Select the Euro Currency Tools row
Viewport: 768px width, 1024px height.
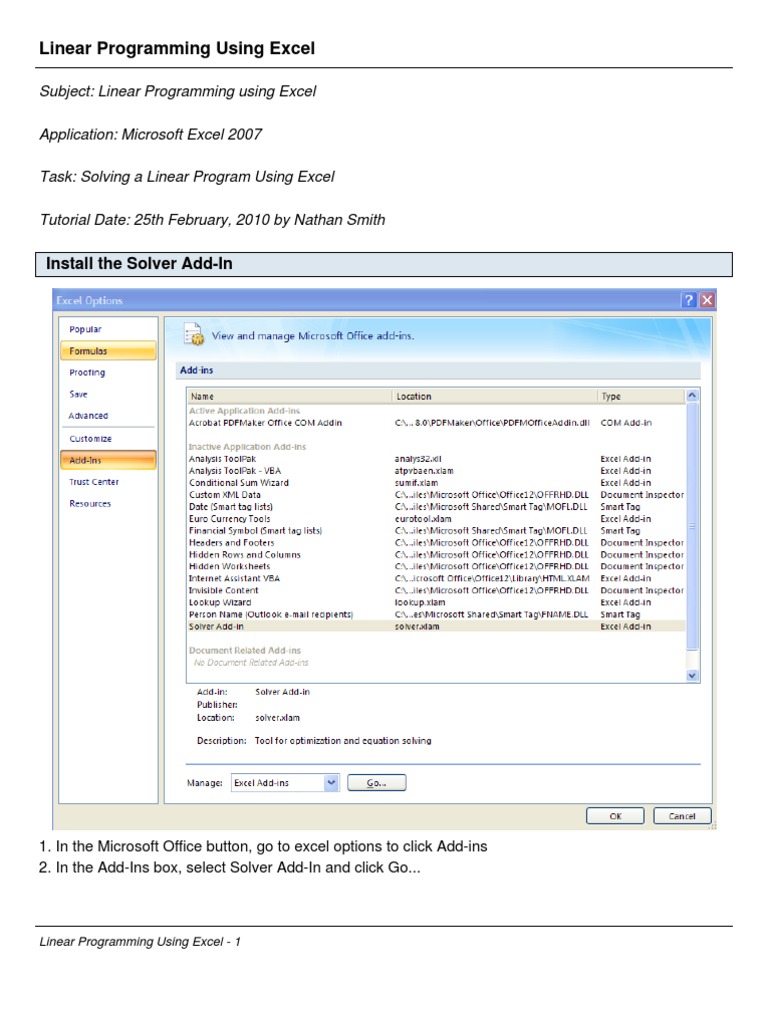[x=436, y=519]
